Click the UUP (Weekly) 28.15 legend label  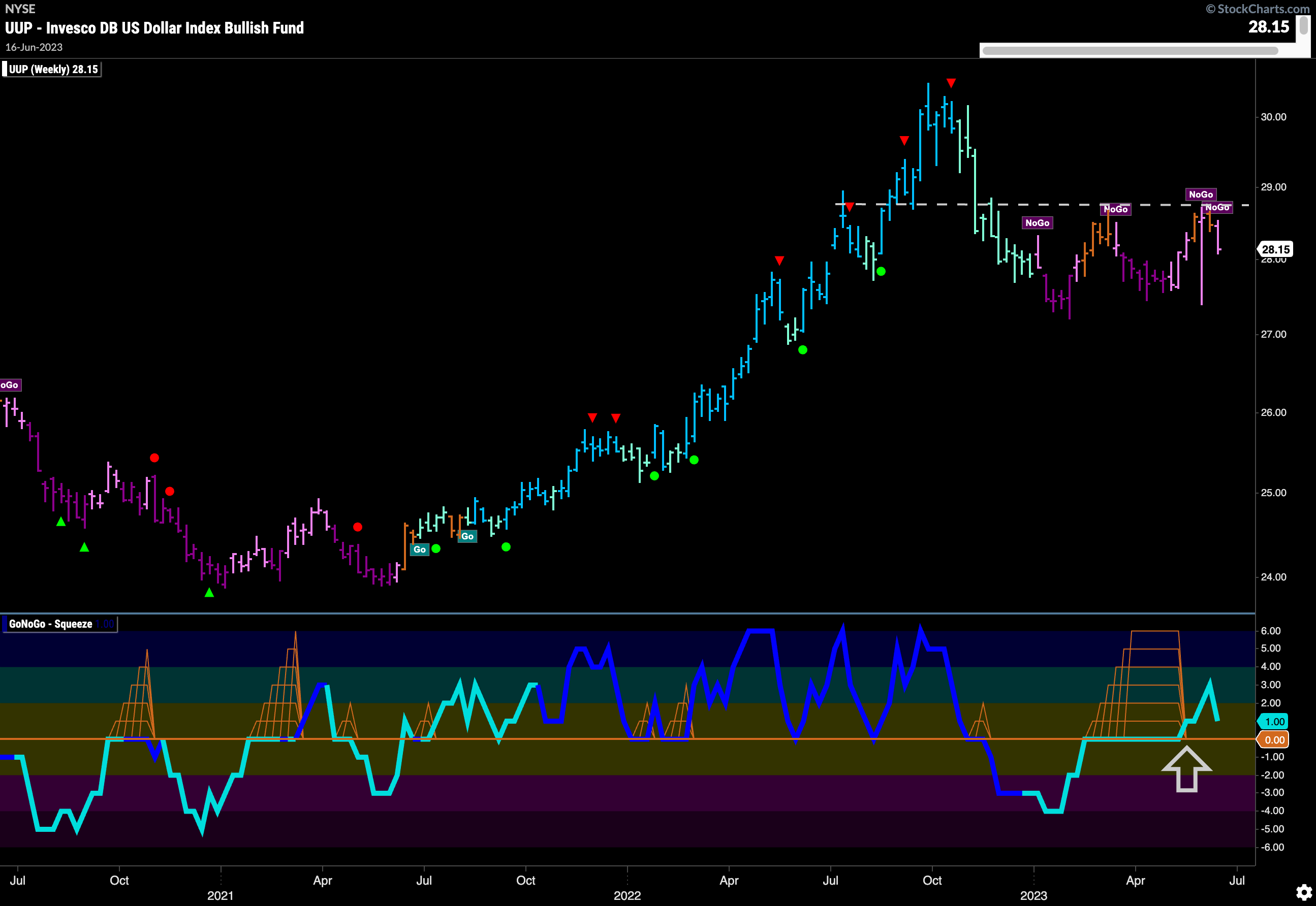[52, 69]
